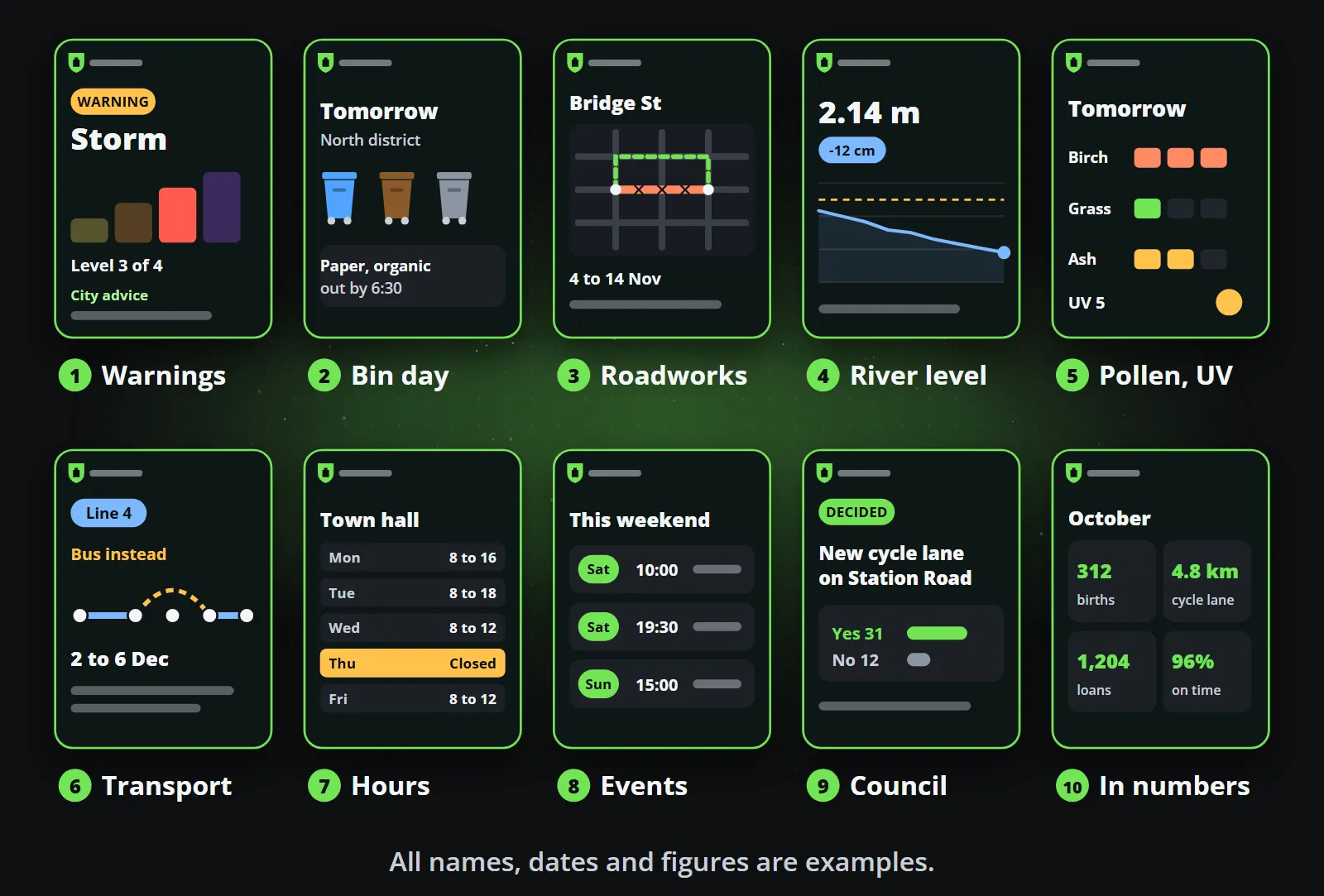Click the 1,204 loans tile
The width and height of the screenshot is (1324, 896).
click(x=1111, y=672)
